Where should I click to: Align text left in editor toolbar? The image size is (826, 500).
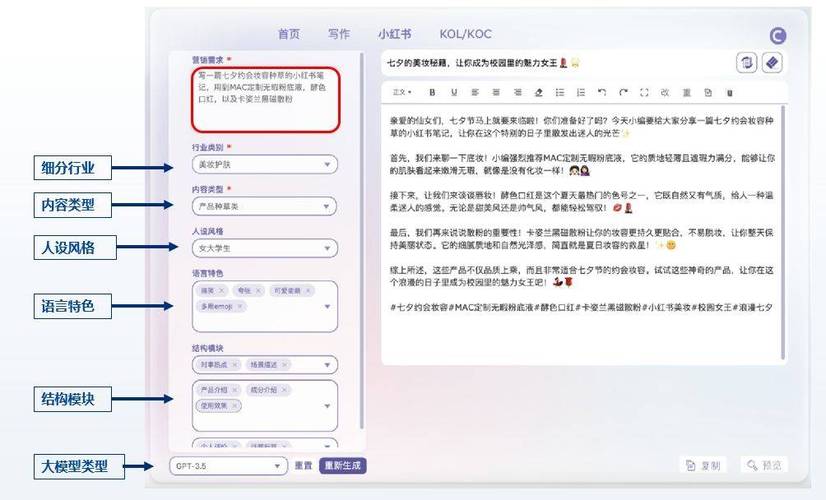point(475,92)
